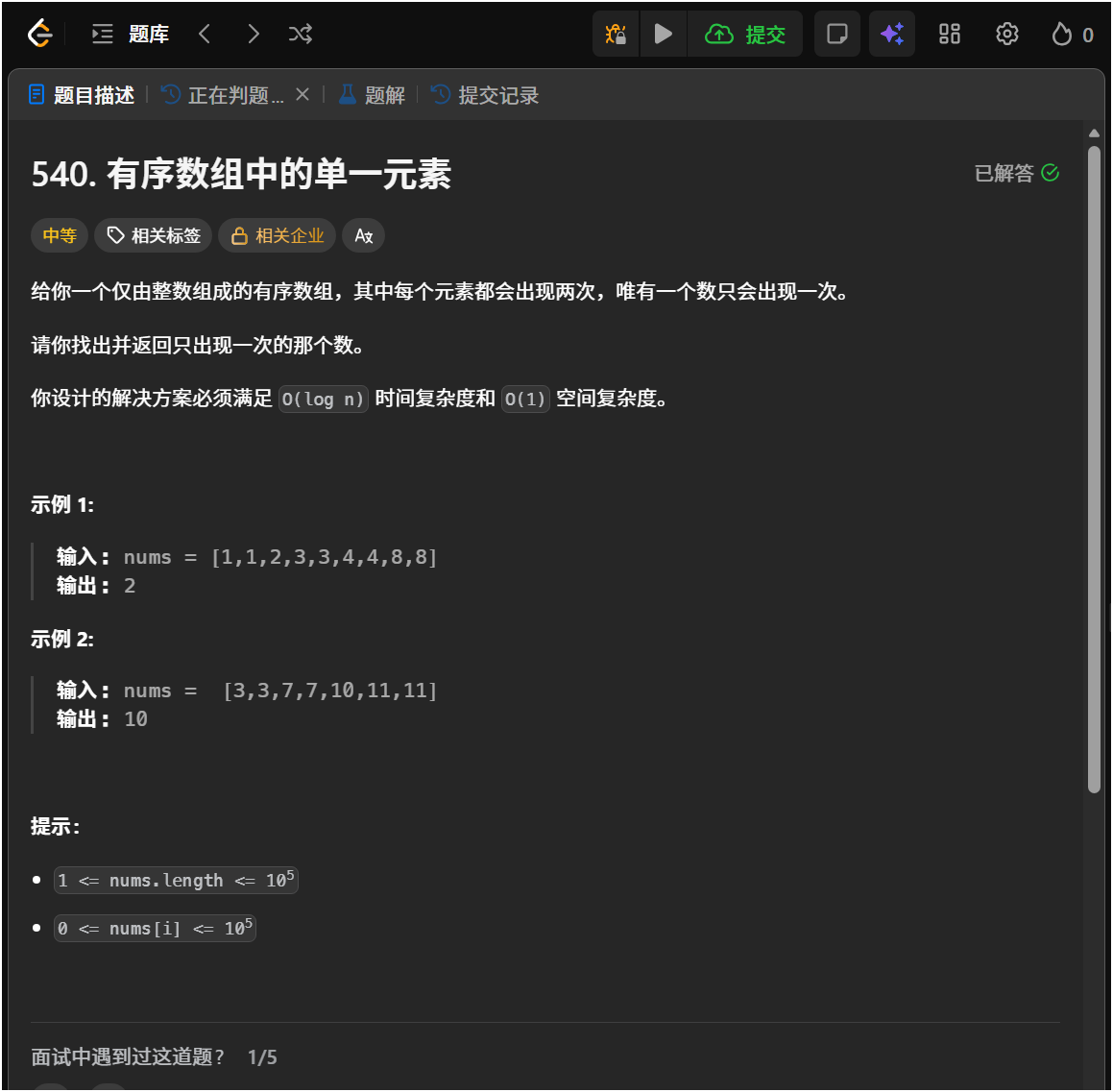Run code with the play button
Screen dimensions: 1113x1092
point(663,34)
